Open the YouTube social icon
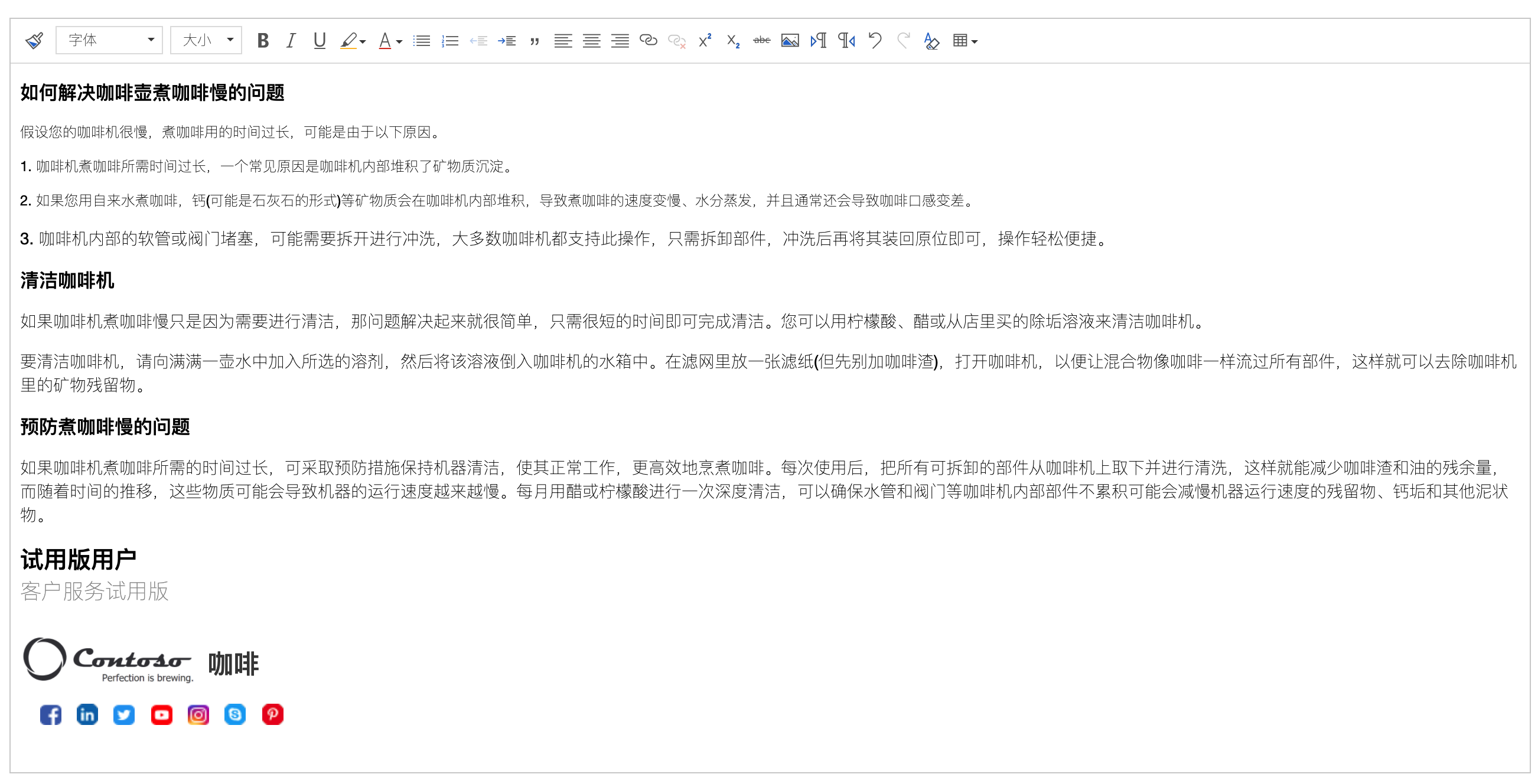Screen dimensions: 1538x784 coord(162,714)
